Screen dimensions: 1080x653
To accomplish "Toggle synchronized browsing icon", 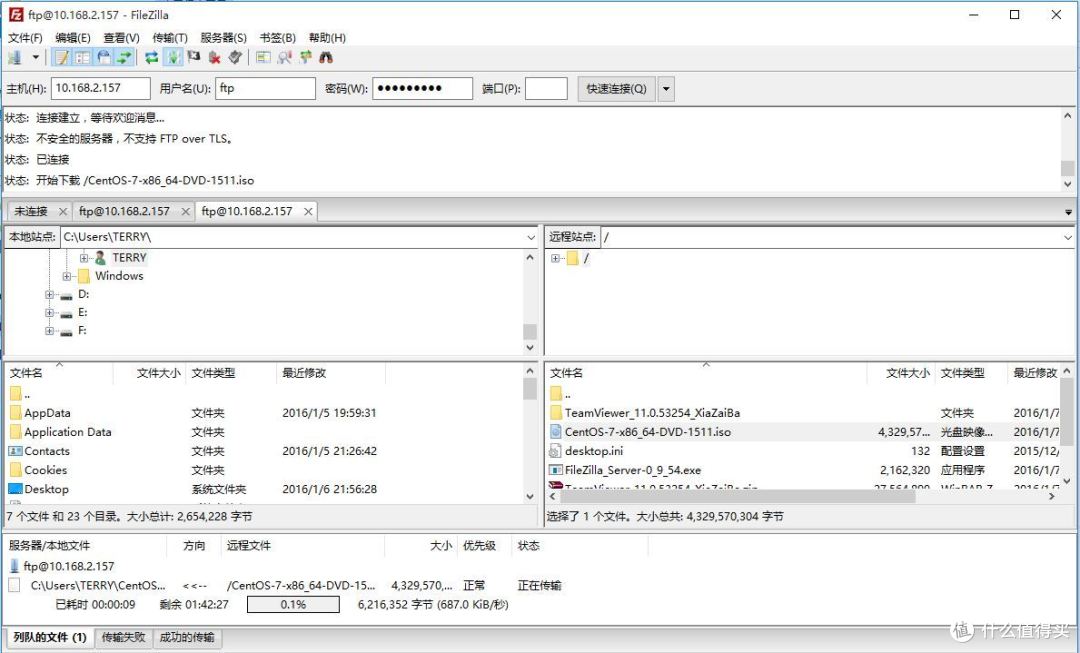I will point(305,58).
